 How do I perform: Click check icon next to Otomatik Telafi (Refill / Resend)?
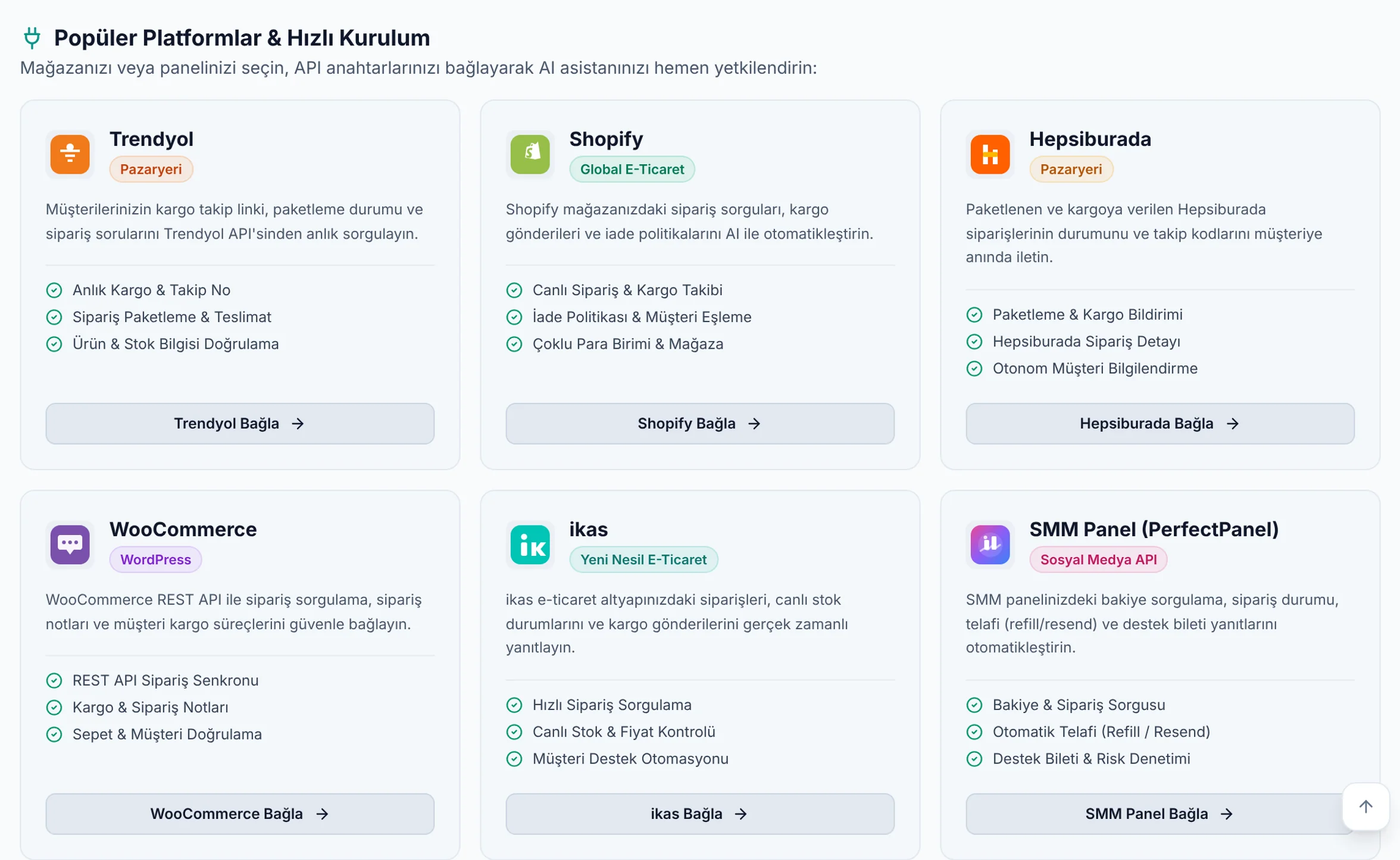click(974, 731)
